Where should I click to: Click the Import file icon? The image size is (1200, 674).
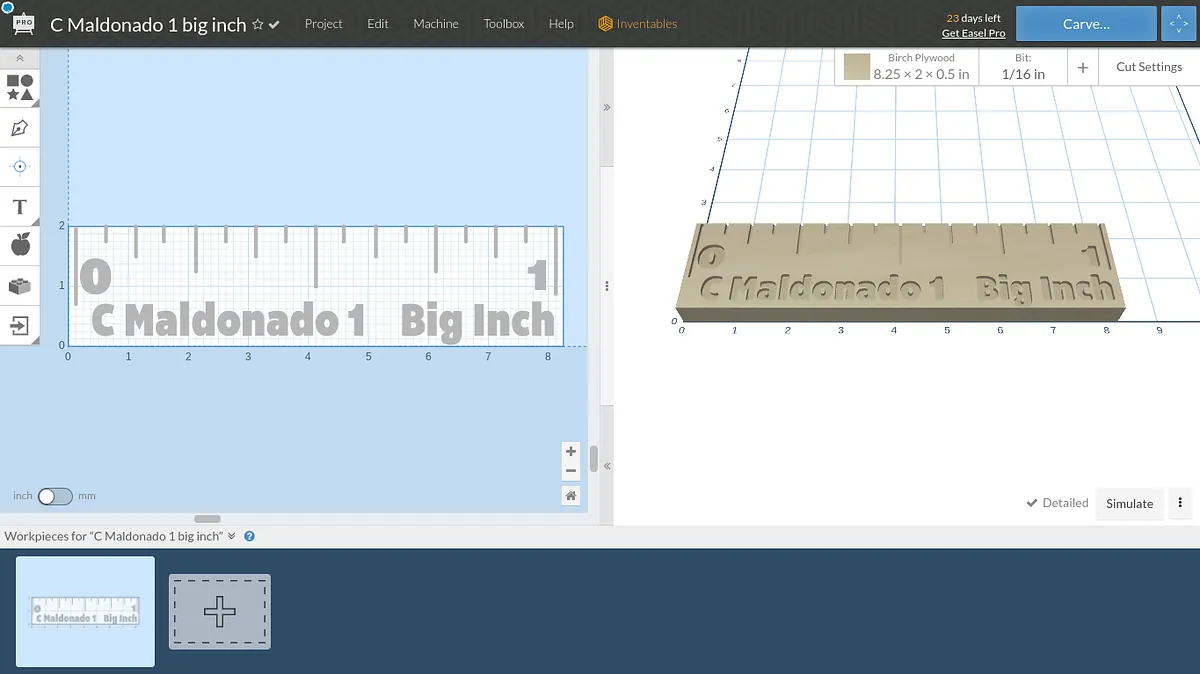coord(20,325)
